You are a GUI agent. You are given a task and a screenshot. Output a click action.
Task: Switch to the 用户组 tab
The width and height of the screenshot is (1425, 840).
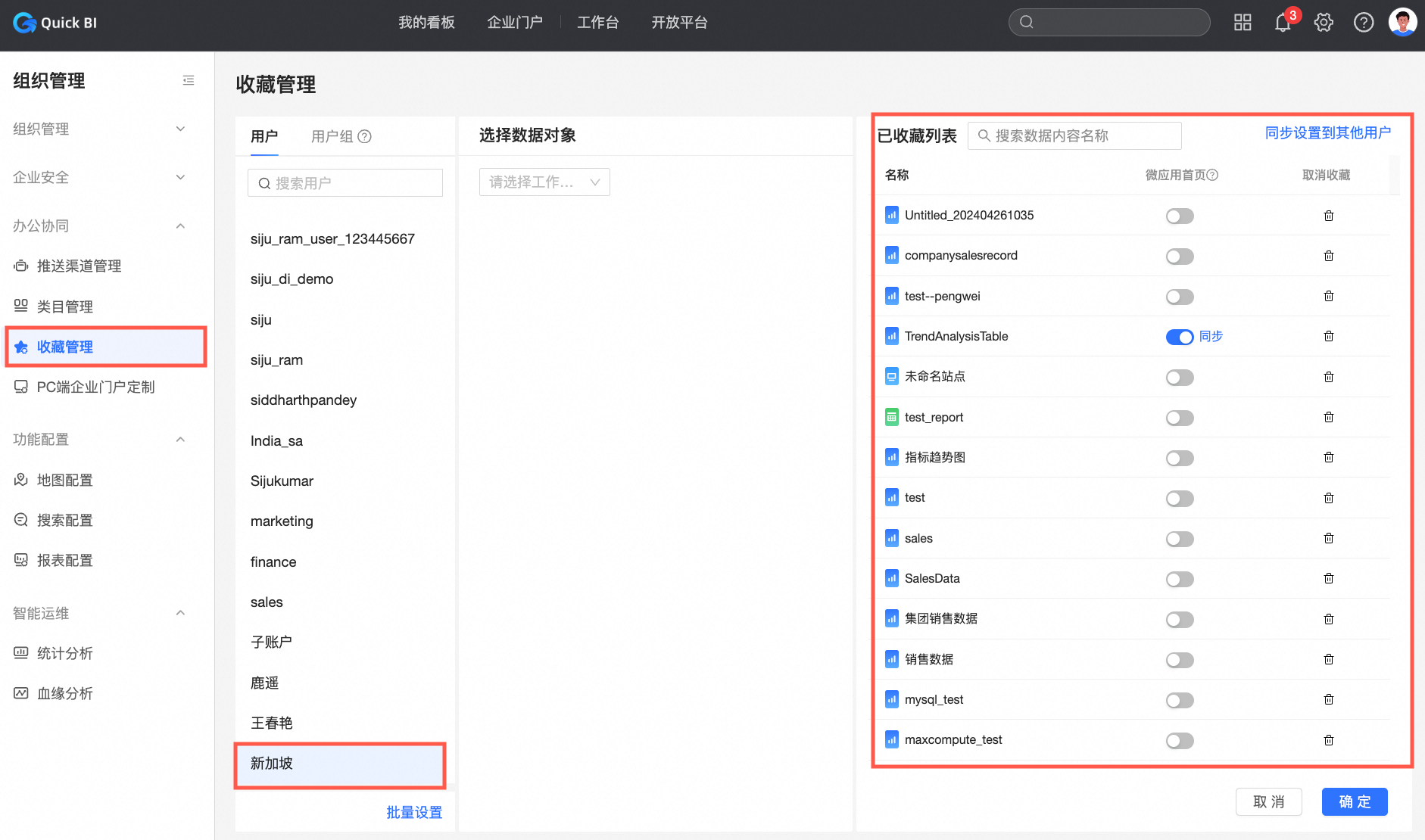(332, 136)
